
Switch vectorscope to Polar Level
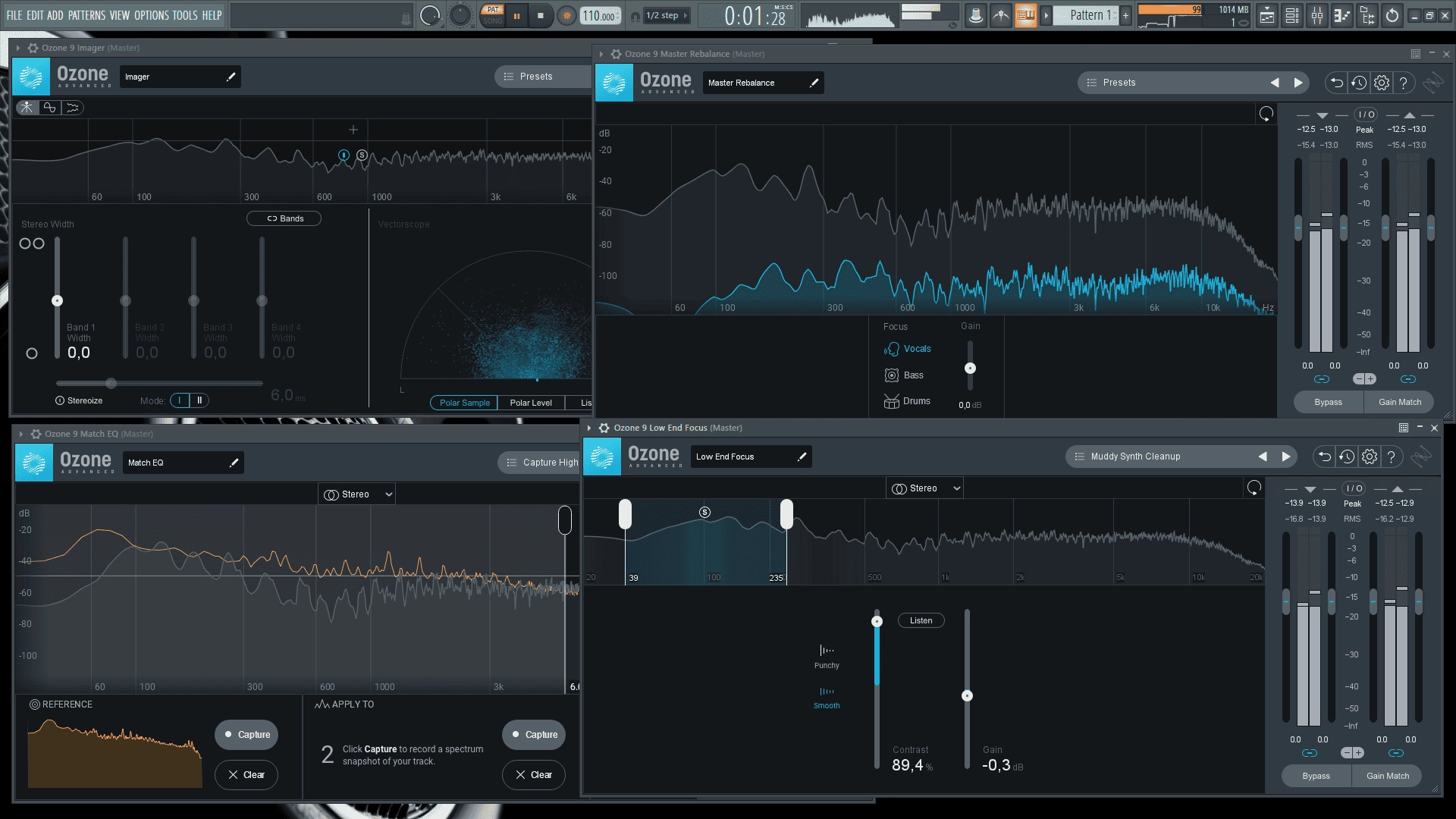[x=531, y=403]
